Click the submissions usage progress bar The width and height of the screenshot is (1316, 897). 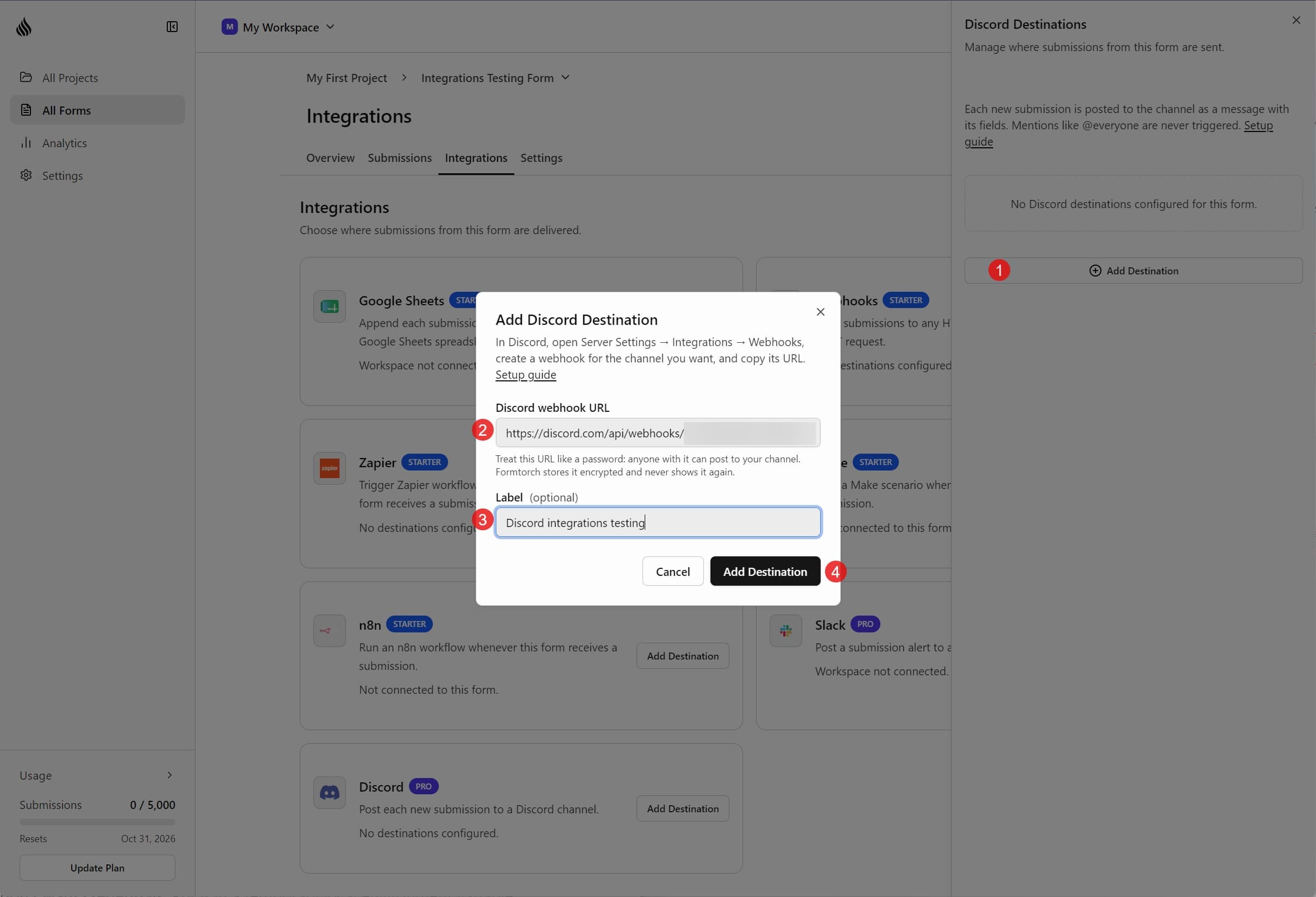[97, 821]
